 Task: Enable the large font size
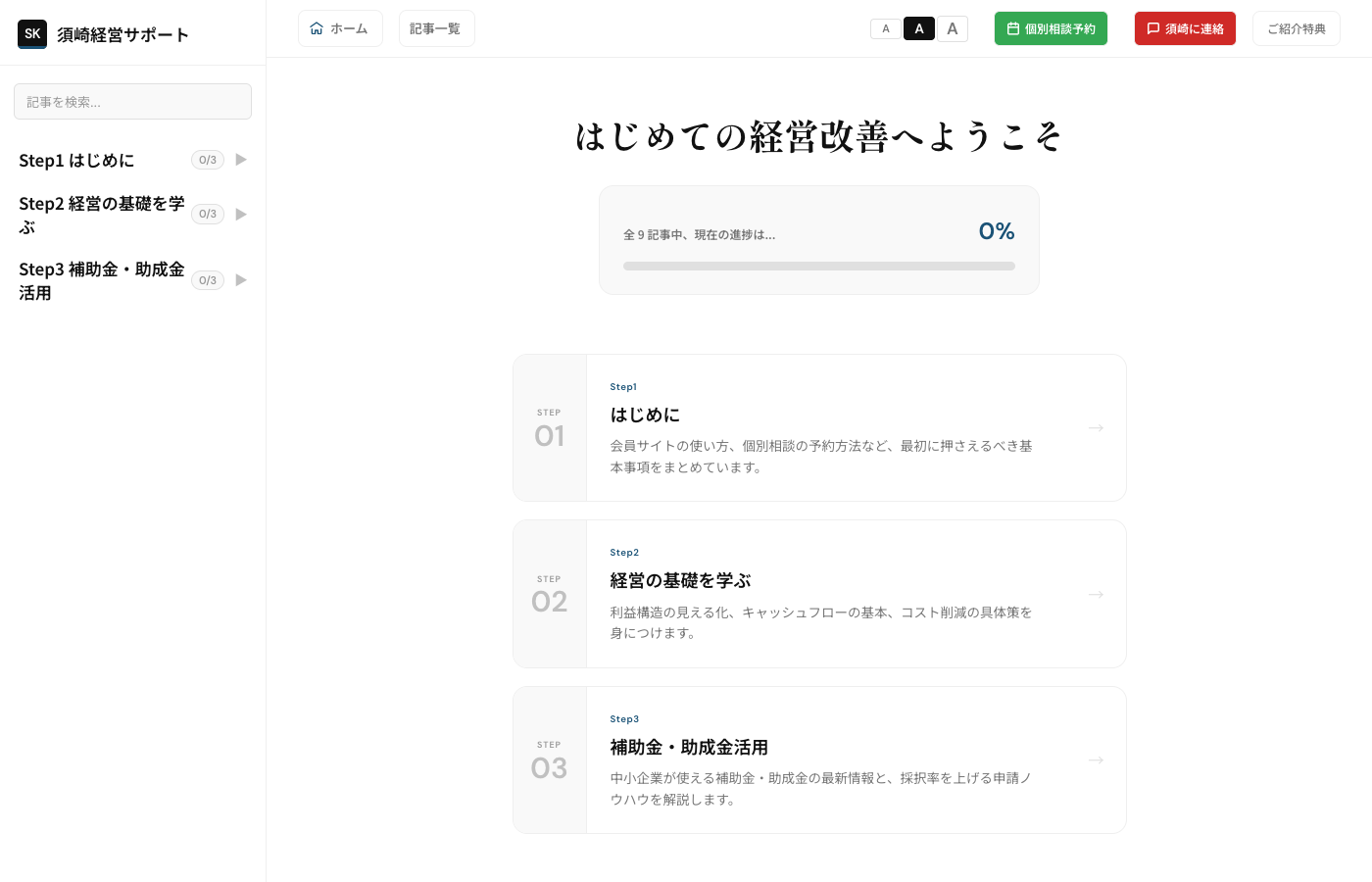953,28
